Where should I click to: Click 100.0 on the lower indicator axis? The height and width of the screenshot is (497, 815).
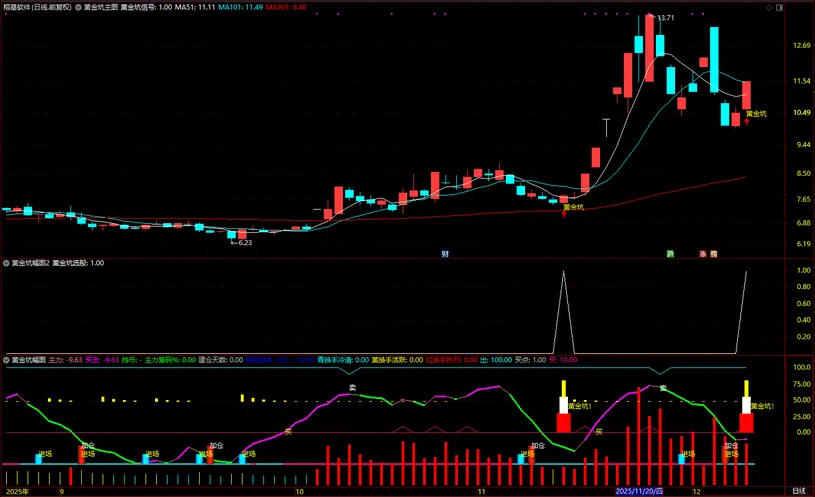point(802,368)
